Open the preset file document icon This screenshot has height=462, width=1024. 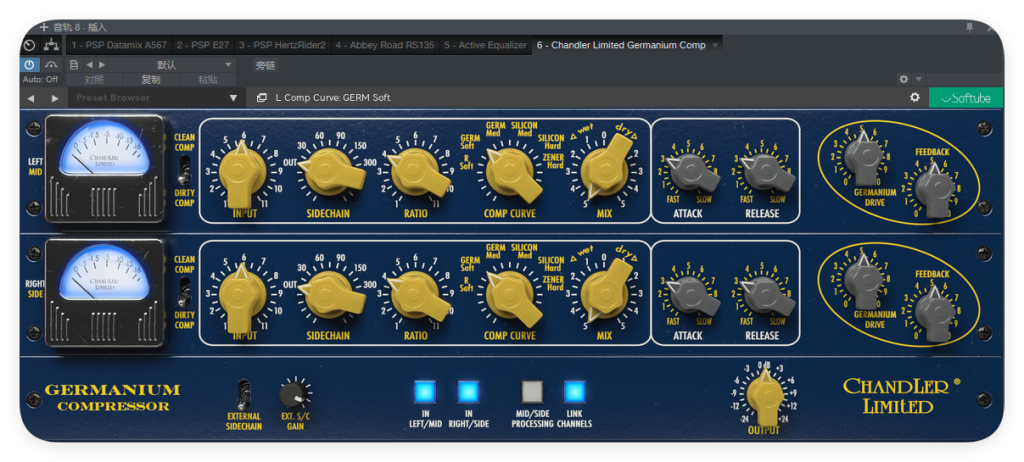coord(74,65)
